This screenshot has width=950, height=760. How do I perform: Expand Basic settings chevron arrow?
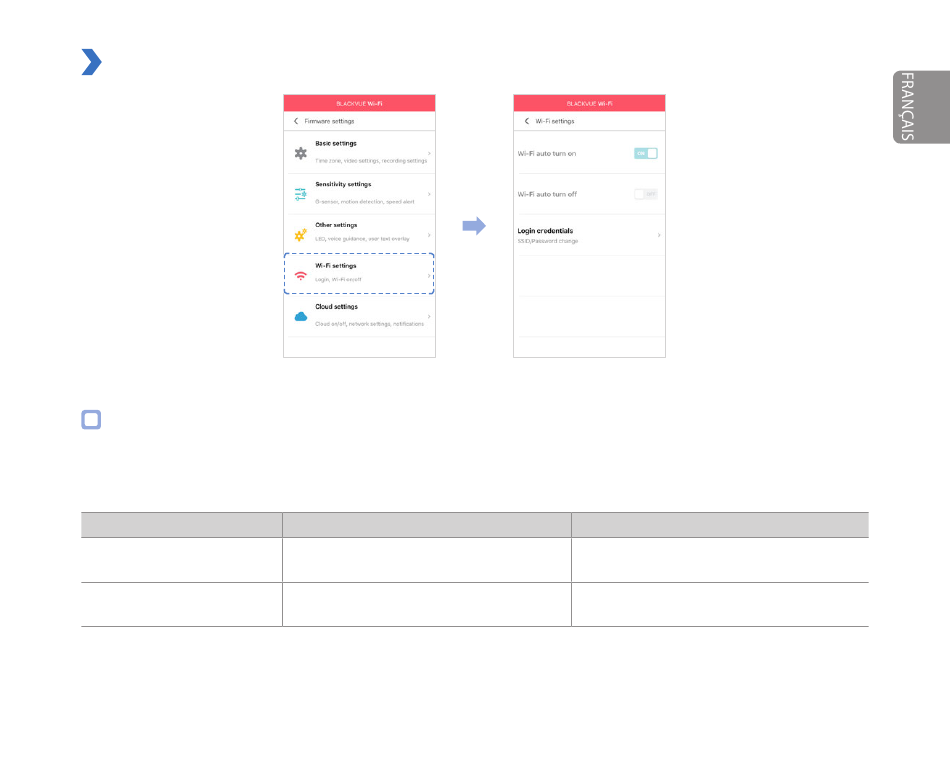coord(429,153)
